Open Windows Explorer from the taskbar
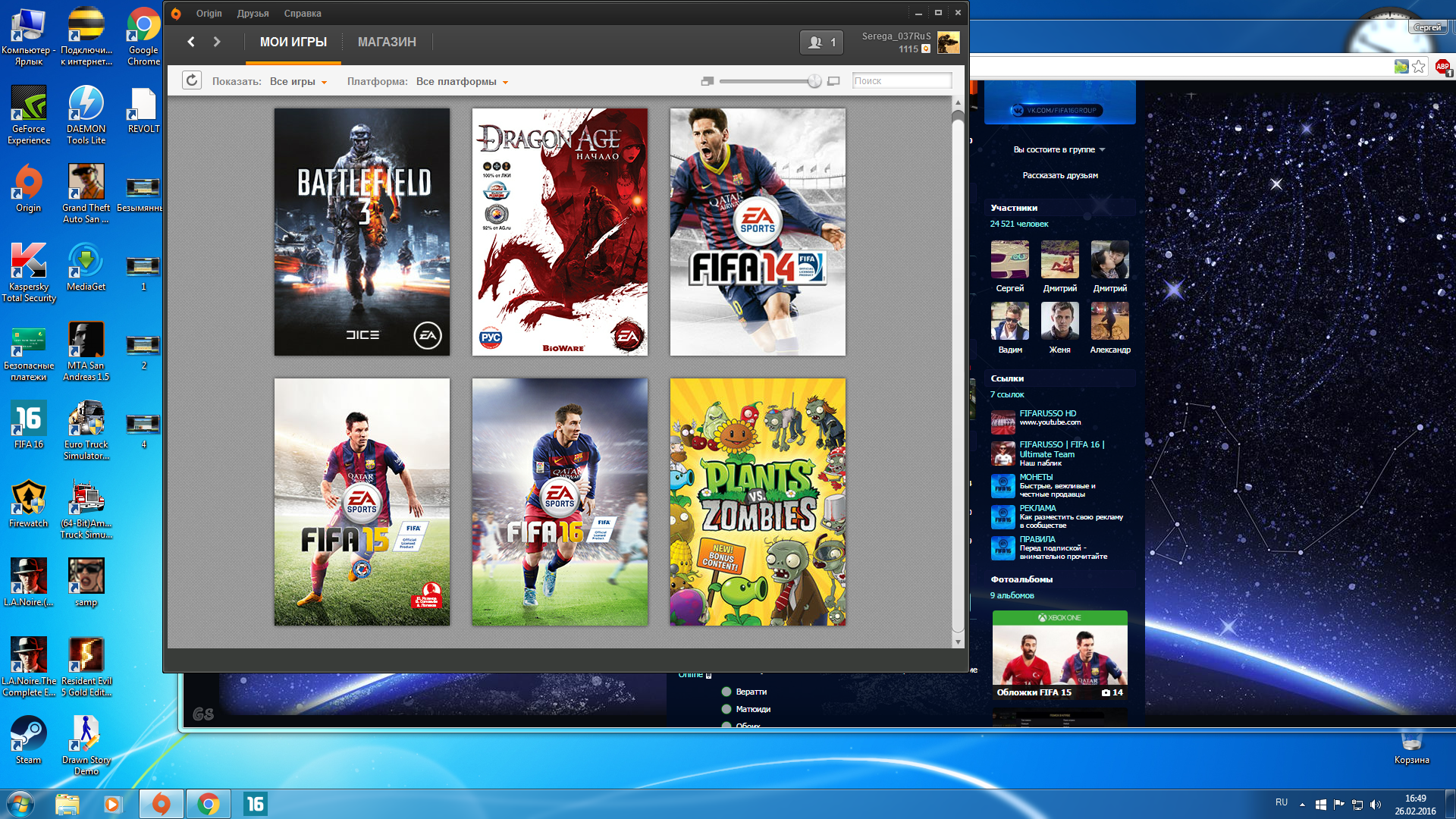 pyautogui.click(x=67, y=804)
